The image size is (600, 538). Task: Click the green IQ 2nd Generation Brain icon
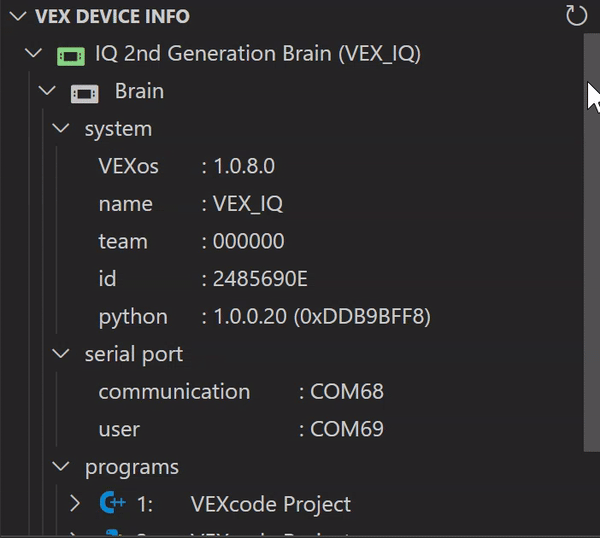[x=70, y=54]
